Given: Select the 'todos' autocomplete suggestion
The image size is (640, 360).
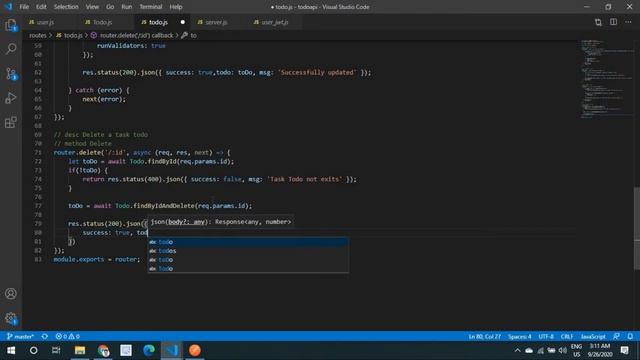Looking at the screenshot, I should (248, 251).
